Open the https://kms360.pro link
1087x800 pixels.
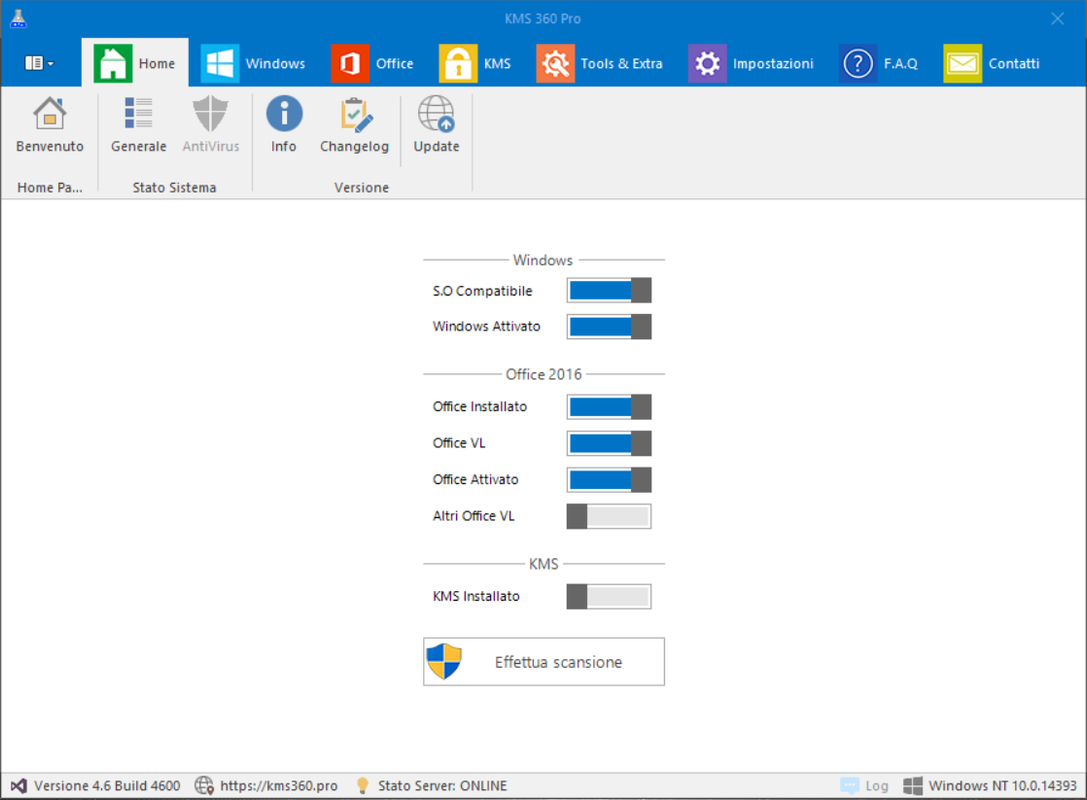pos(279,785)
